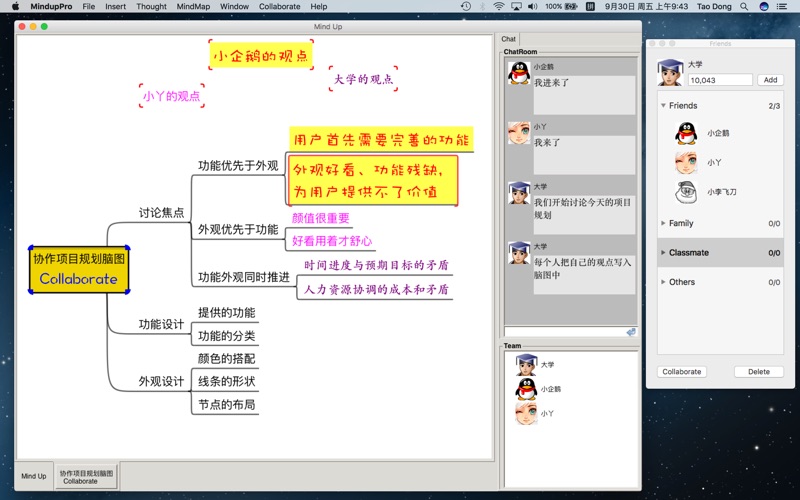The height and width of the screenshot is (500, 800).
Task: Switch to the 协作项目规划脑图 Collaborate tab
Action: click(86, 477)
